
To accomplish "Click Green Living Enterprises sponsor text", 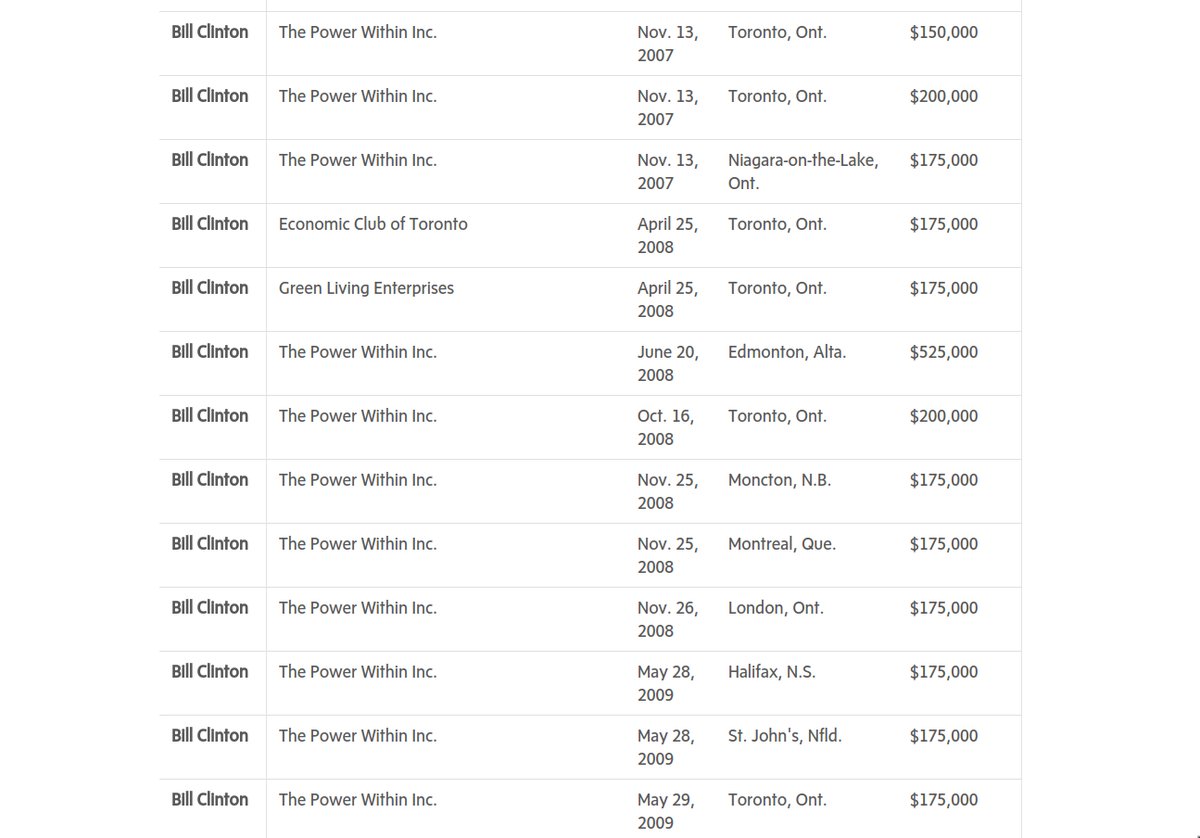I will tap(366, 288).
